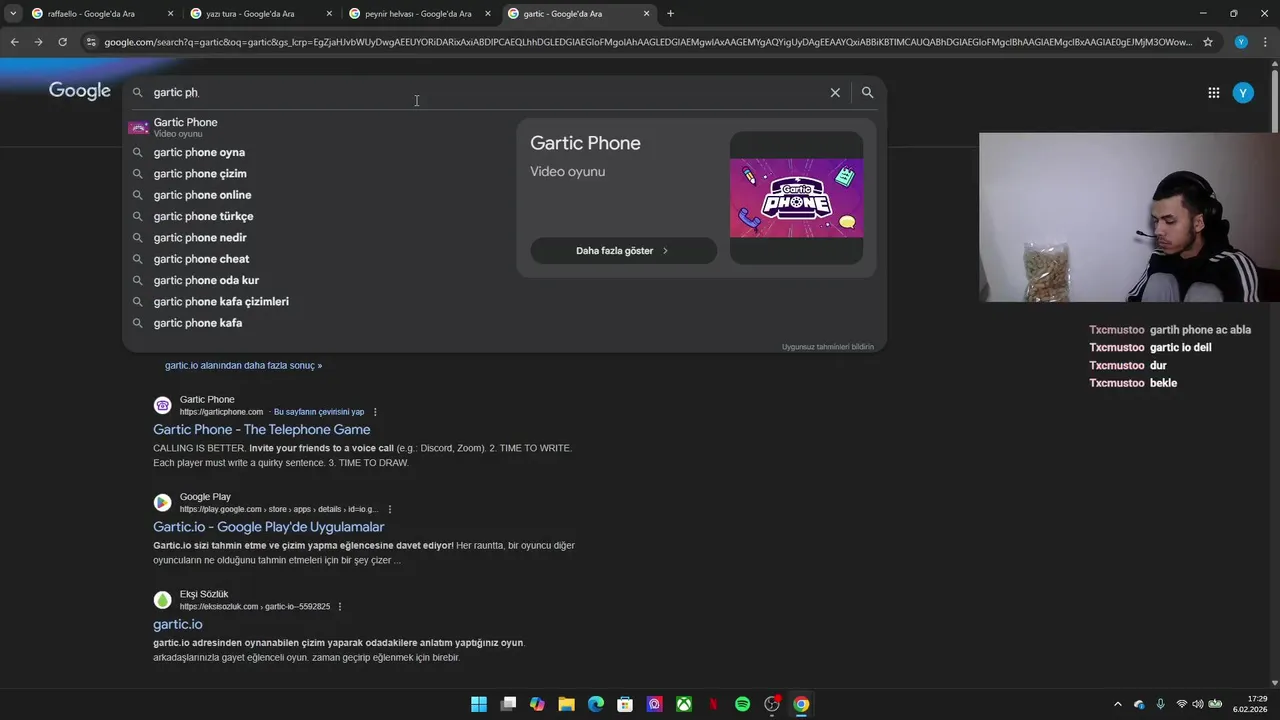Open more results from gartic.io link

tap(243, 366)
